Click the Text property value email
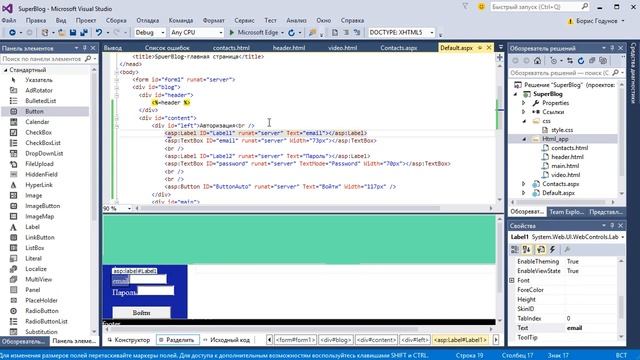This screenshot has height=360, width=640. point(574,328)
